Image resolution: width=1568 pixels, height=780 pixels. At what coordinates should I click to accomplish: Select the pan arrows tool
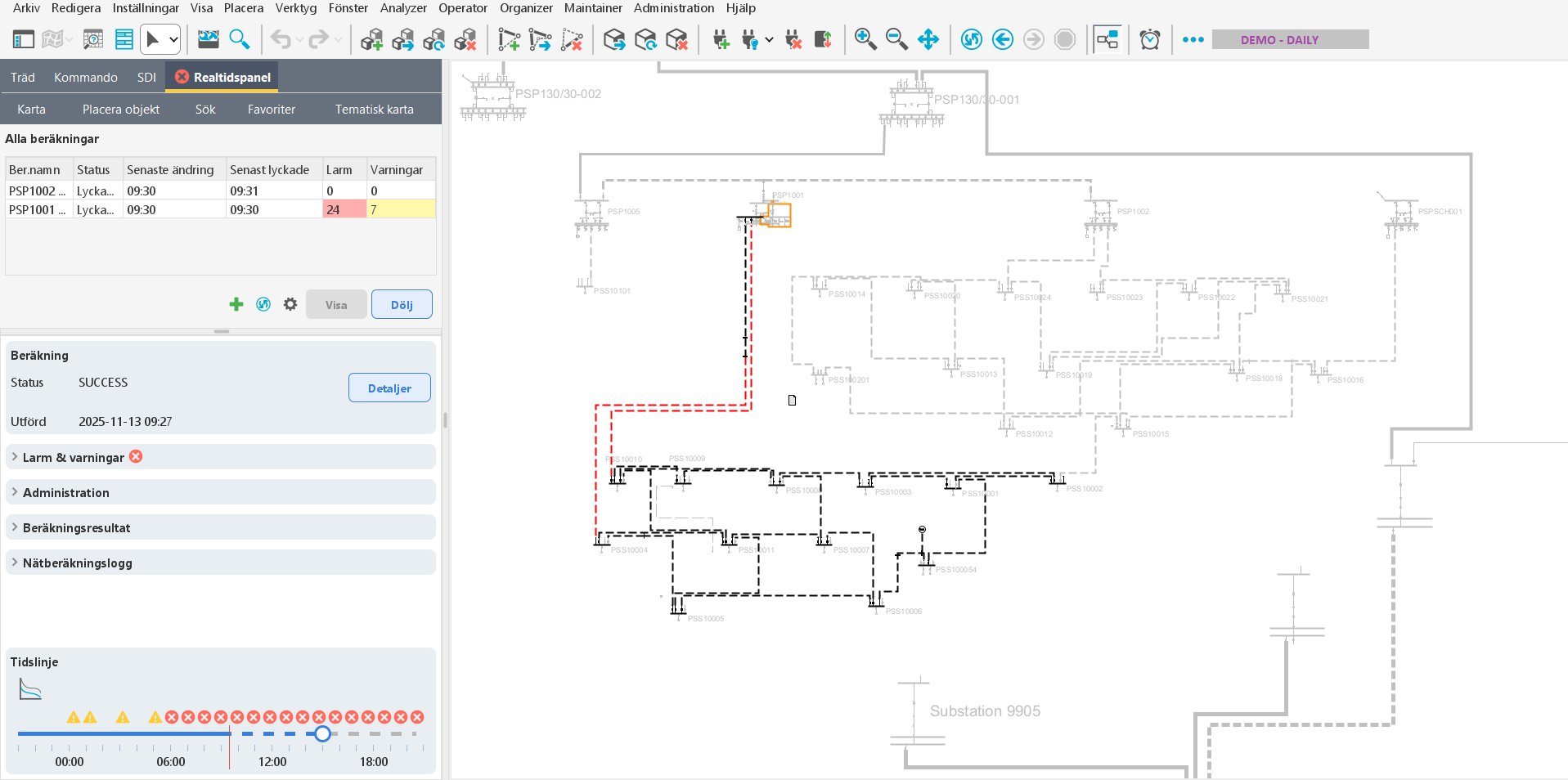point(928,39)
